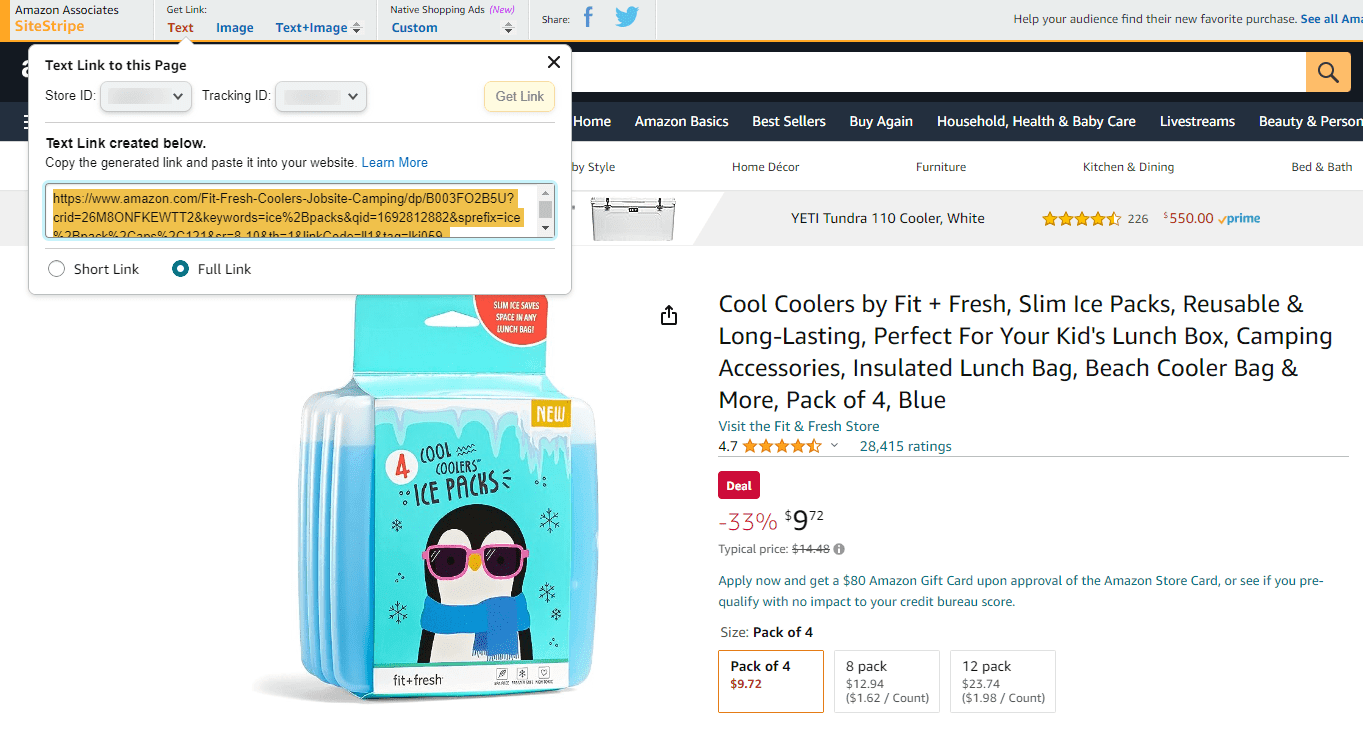The image size is (1363, 733).
Task: Click the YETI cooler star rating
Action: point(1081,217)
